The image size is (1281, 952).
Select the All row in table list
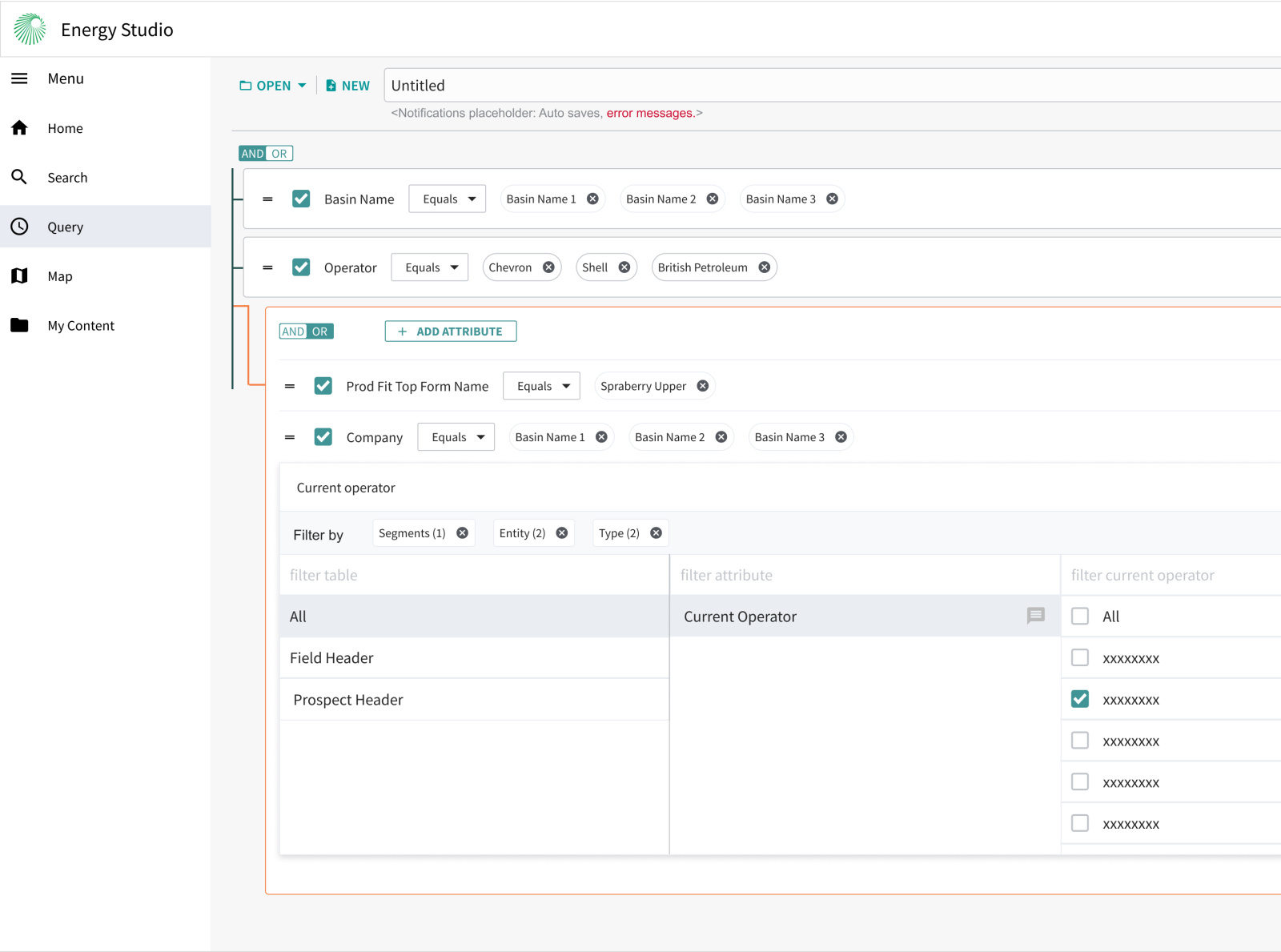[474, 616]
